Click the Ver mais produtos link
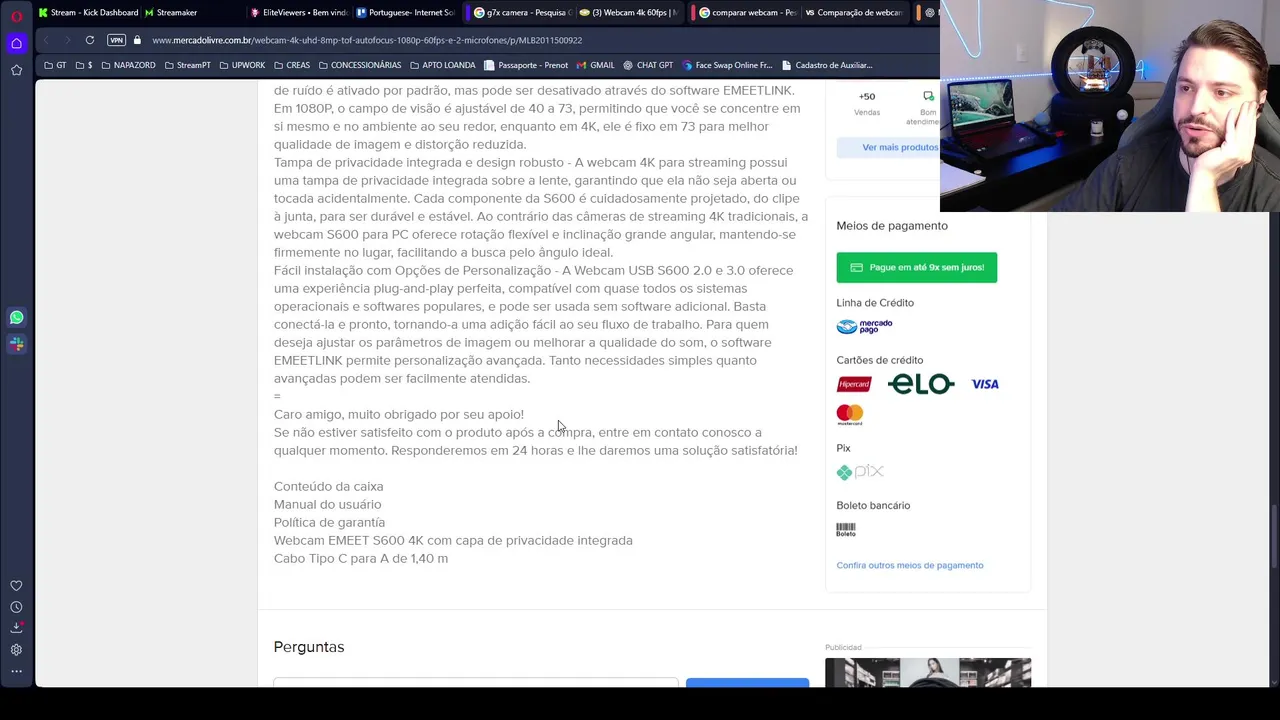The image size is (1280, 720). click(x=900, y=147)
